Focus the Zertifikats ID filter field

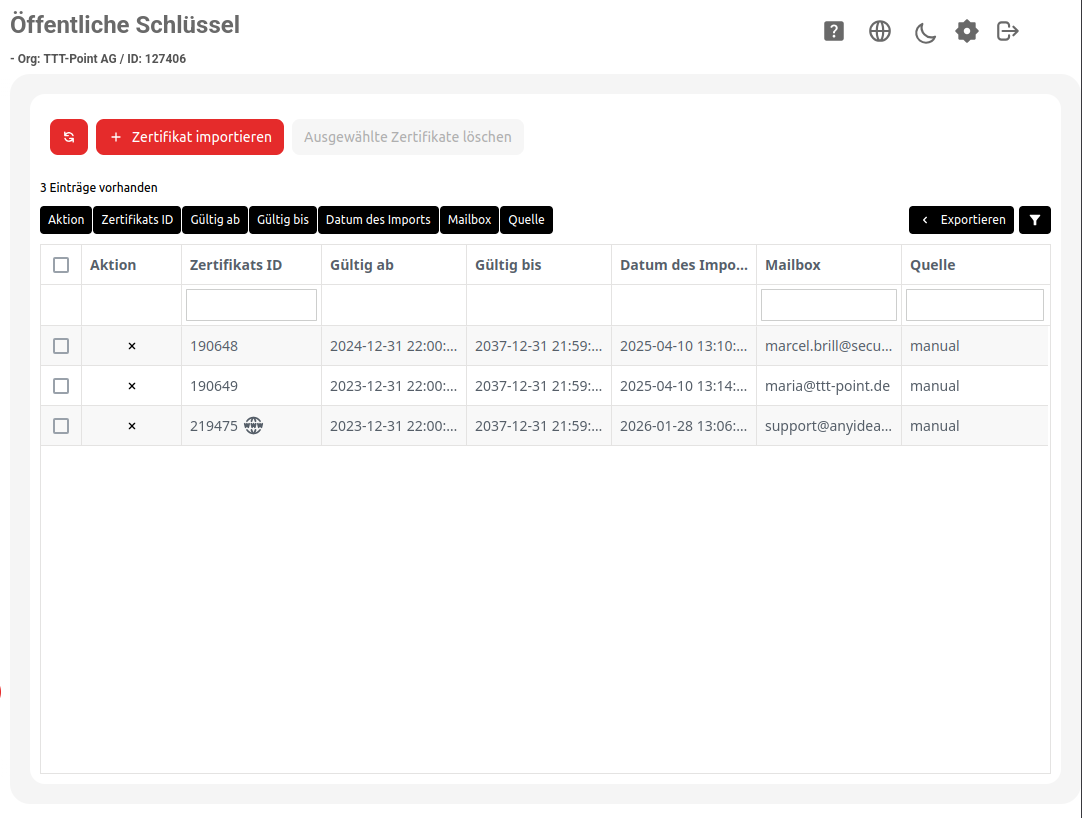coord(251,305)
